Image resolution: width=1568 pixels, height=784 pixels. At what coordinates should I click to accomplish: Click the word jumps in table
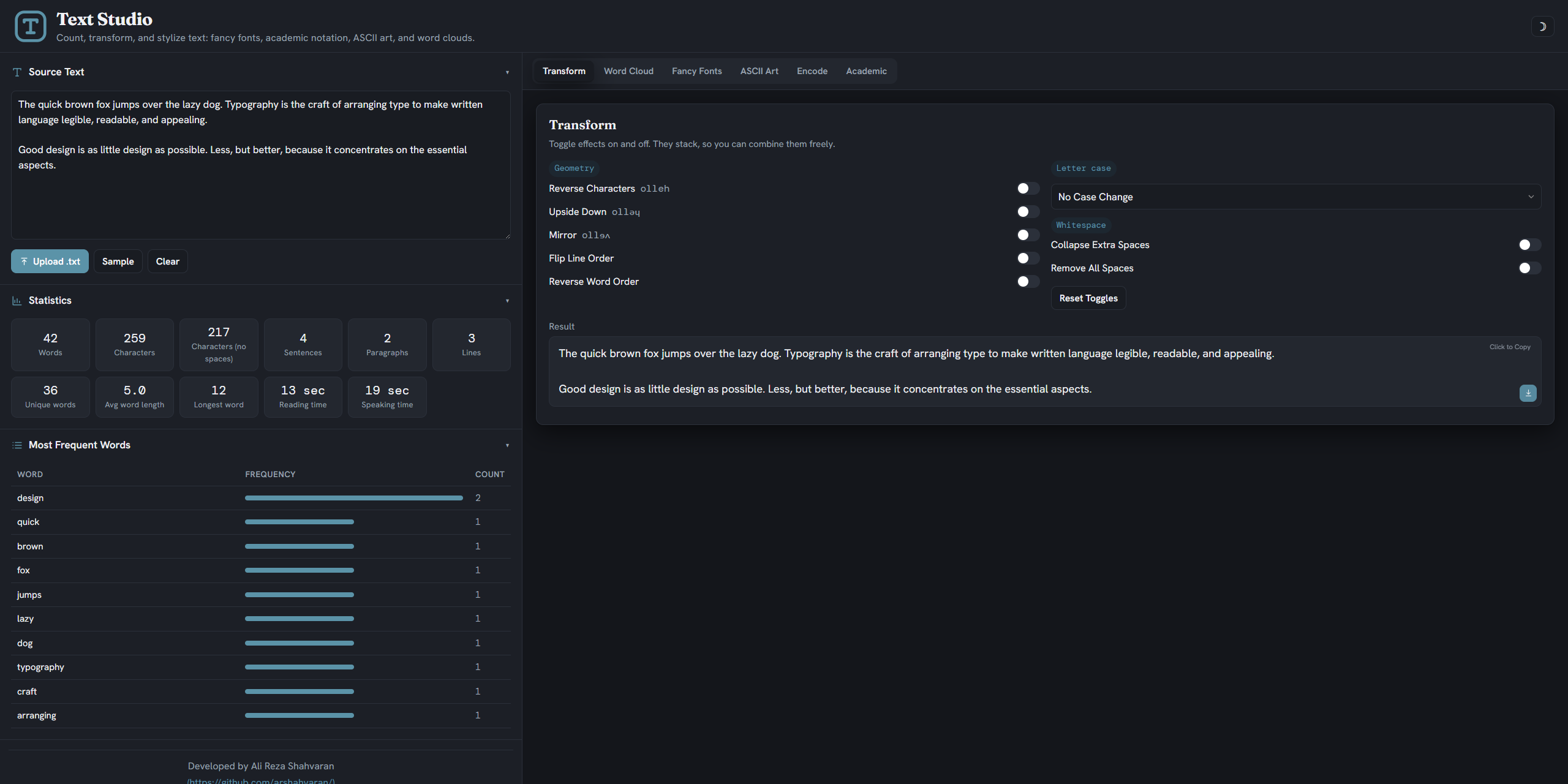(29, 595)
